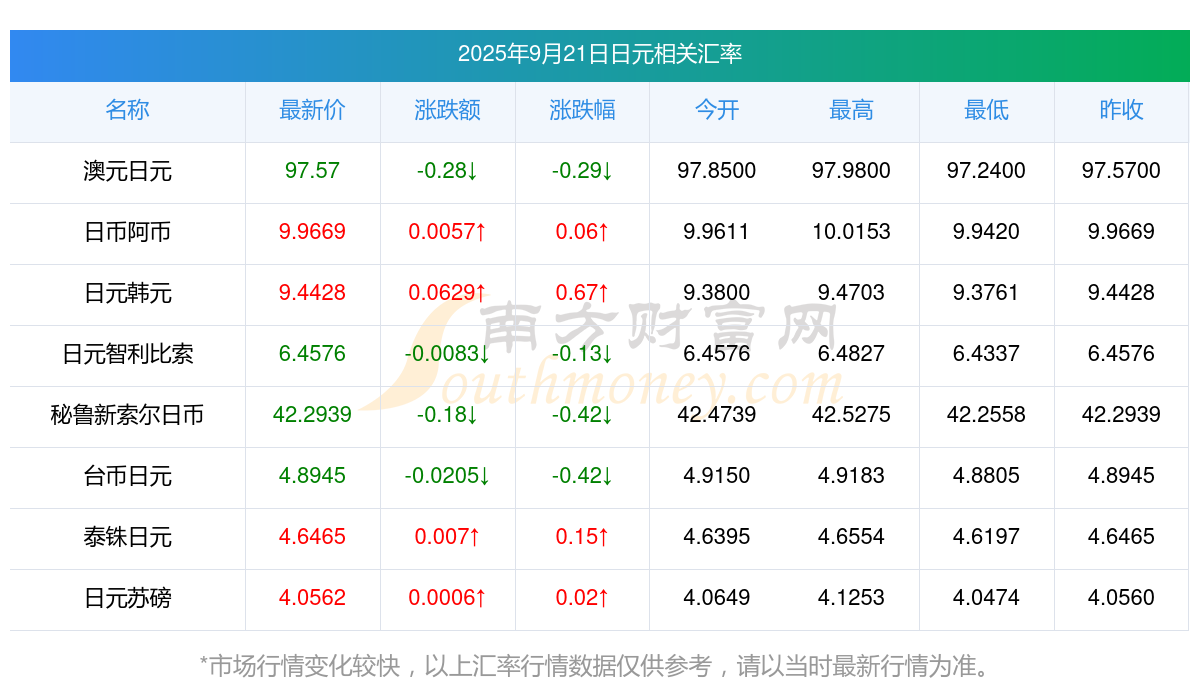Select the change amount -0.18↓
Screen dimensions: 1200x698
click(x=448, y=415)
